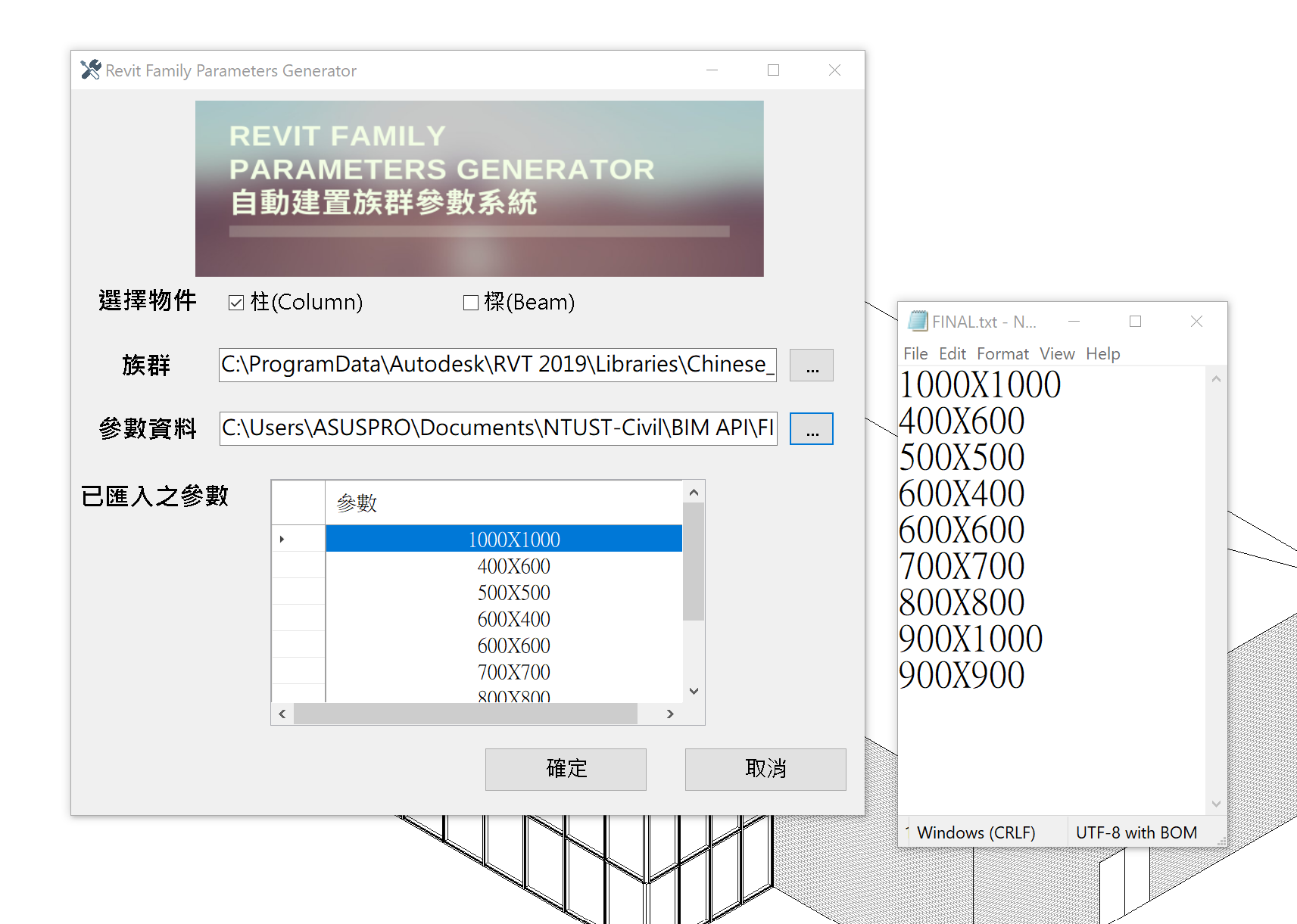Click the grid's scroll down arrow
The width and height of the screenshot is (1297, 924).
tap(694, 691)
